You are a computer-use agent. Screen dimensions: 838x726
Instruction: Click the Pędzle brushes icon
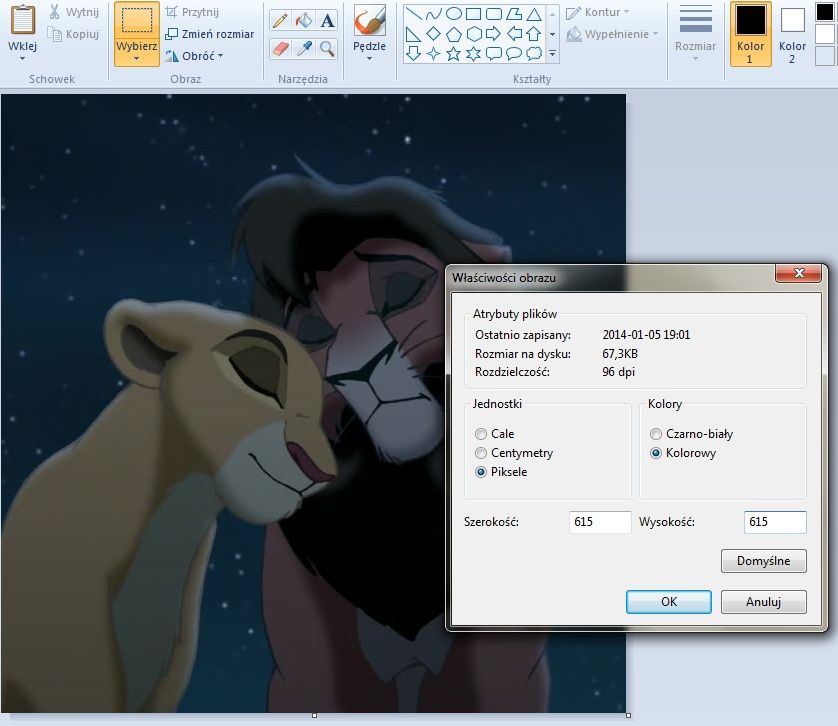[x=369, y=21]
